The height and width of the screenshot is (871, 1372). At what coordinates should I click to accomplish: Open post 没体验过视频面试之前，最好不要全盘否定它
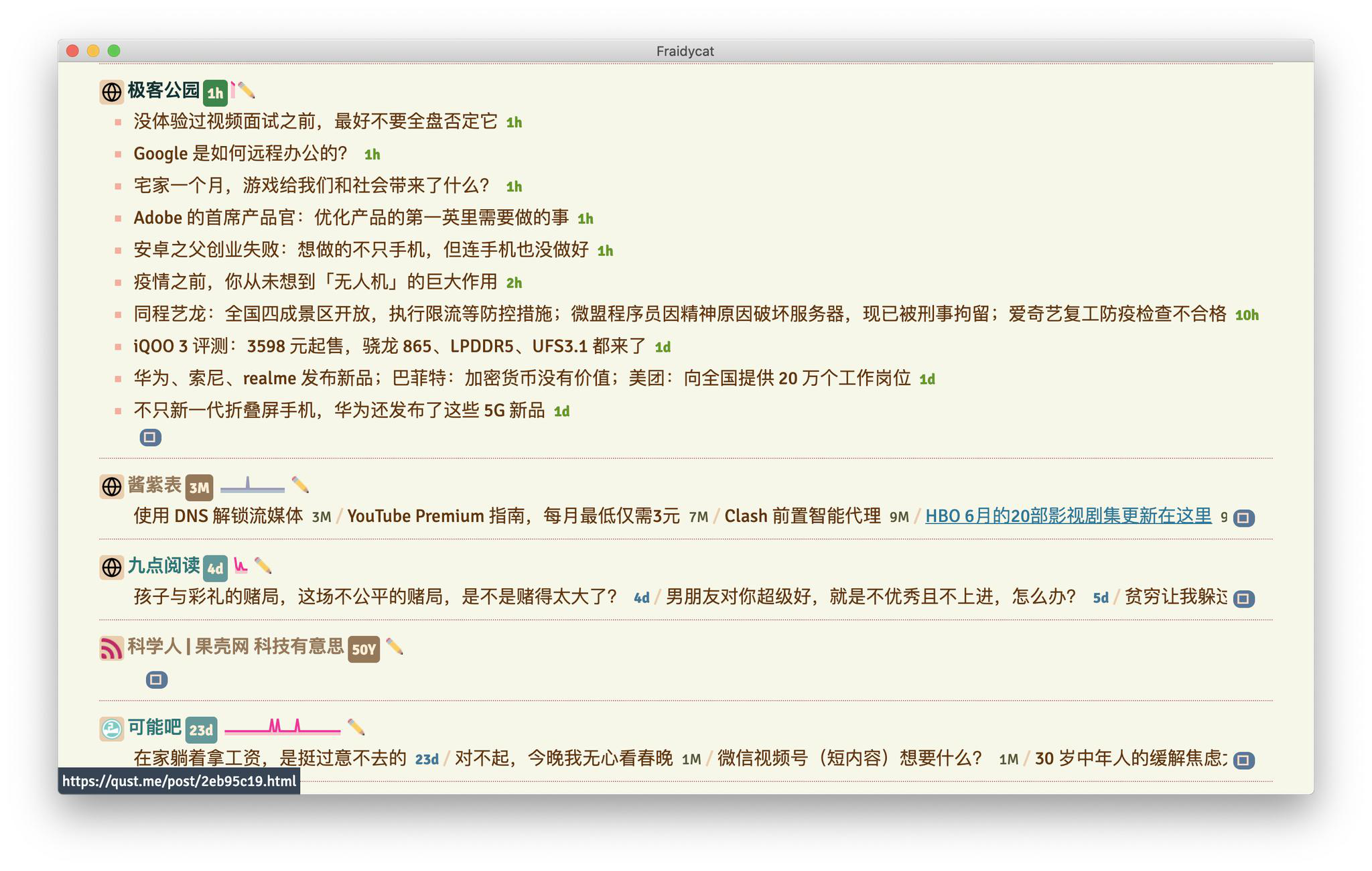316,121
